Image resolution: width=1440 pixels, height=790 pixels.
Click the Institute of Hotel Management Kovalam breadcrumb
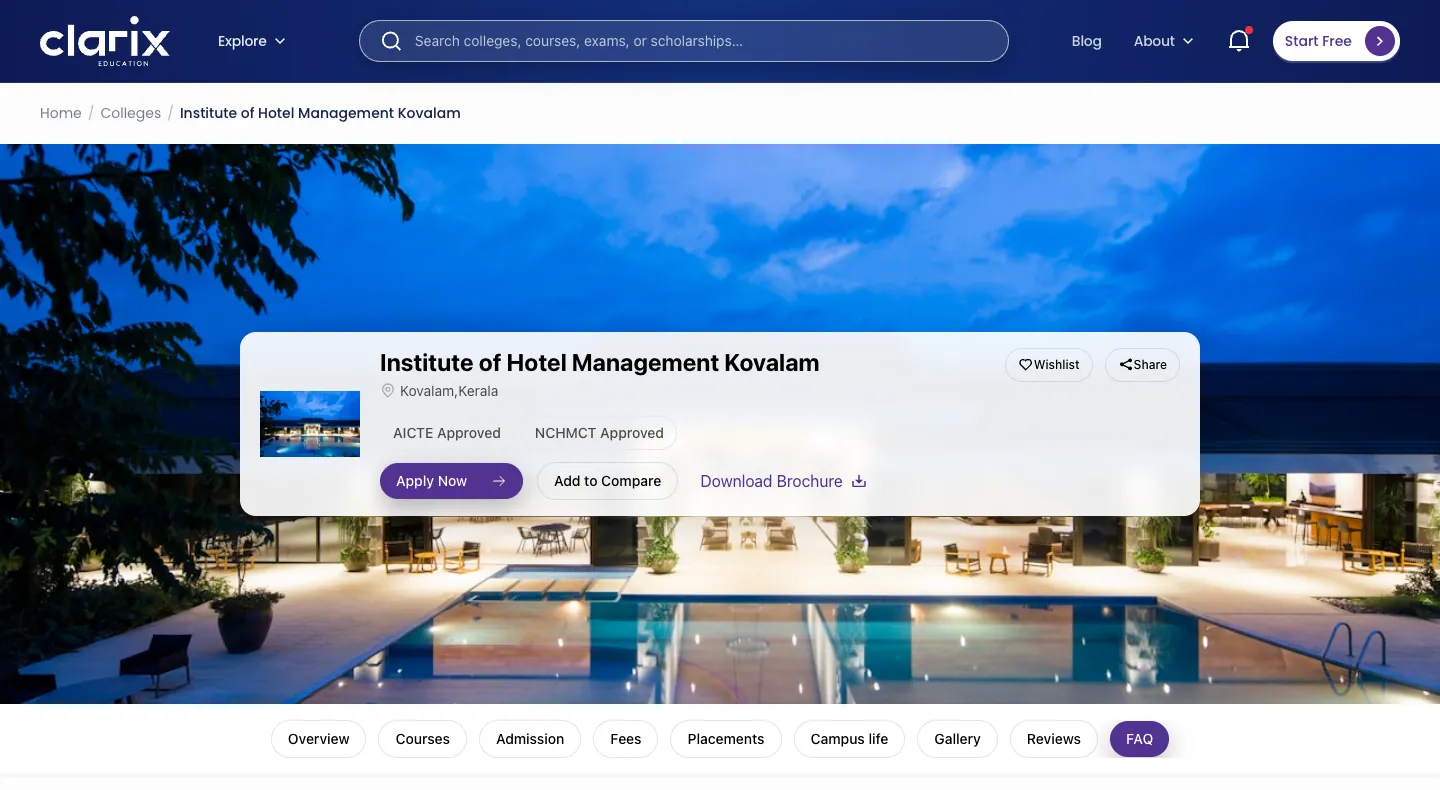click(x=320, y=113)
